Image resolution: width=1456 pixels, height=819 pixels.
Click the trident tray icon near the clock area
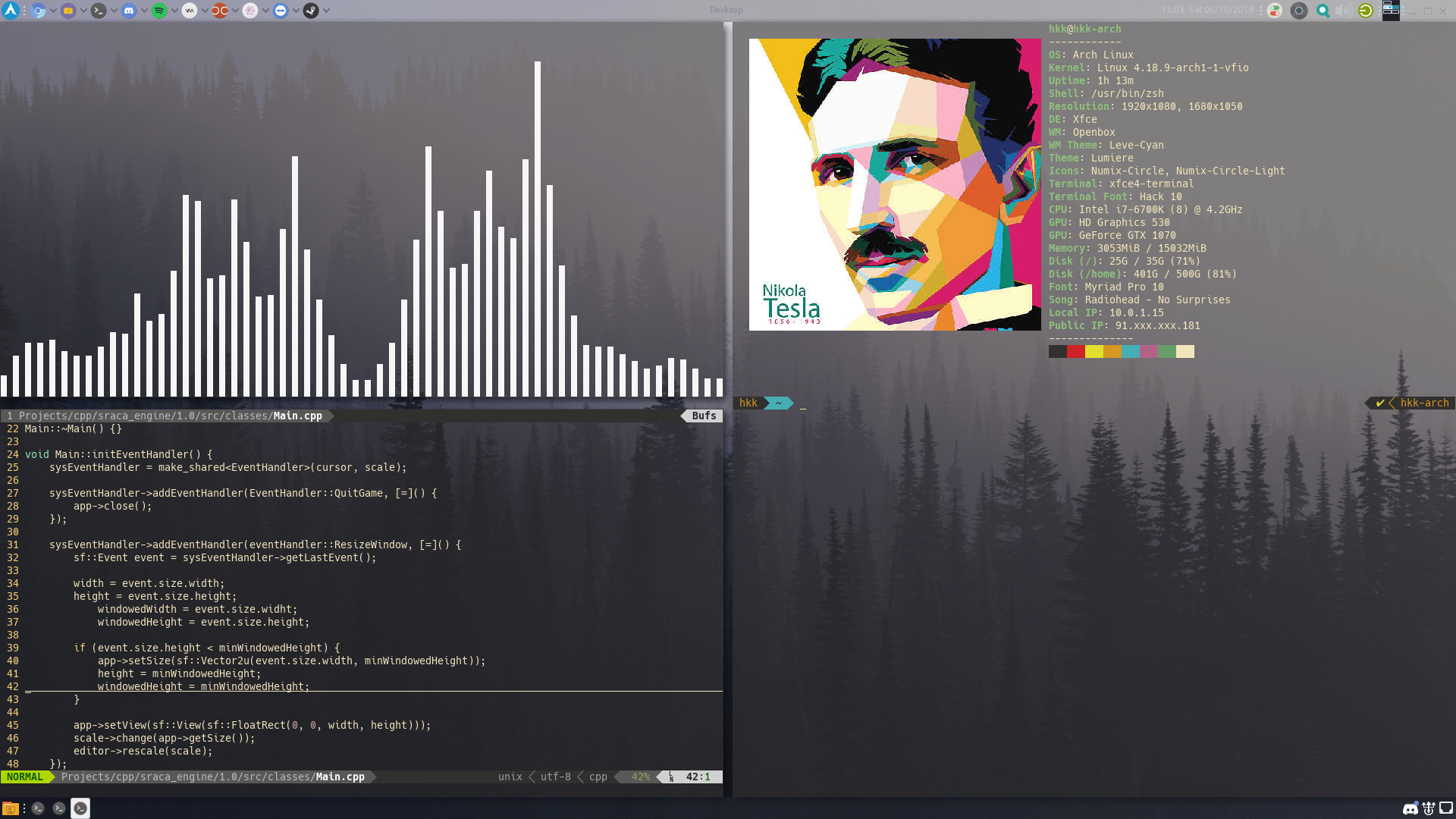(1428, 808)
